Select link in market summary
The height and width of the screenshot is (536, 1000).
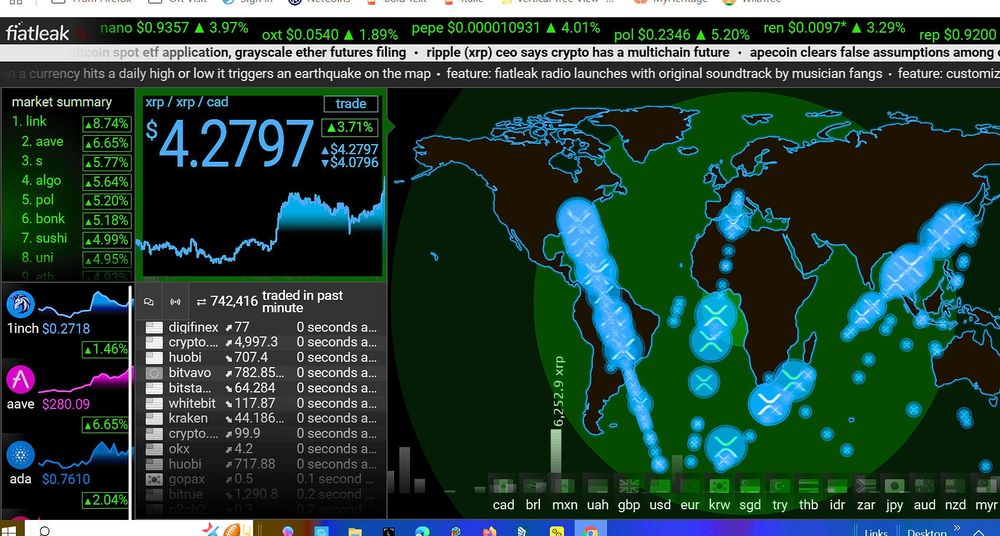pos(71,122)
